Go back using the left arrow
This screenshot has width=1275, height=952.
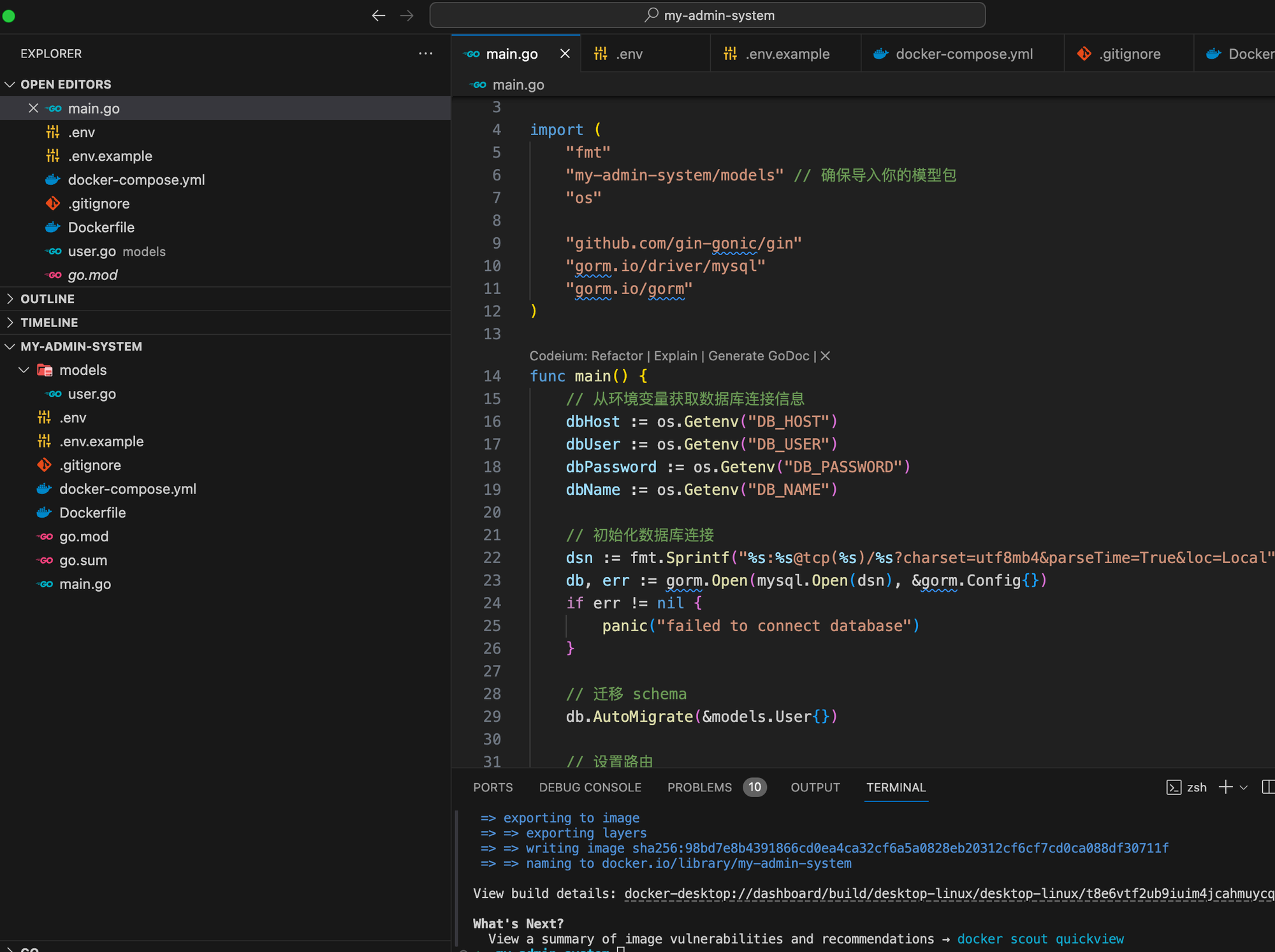coord(379,15)
